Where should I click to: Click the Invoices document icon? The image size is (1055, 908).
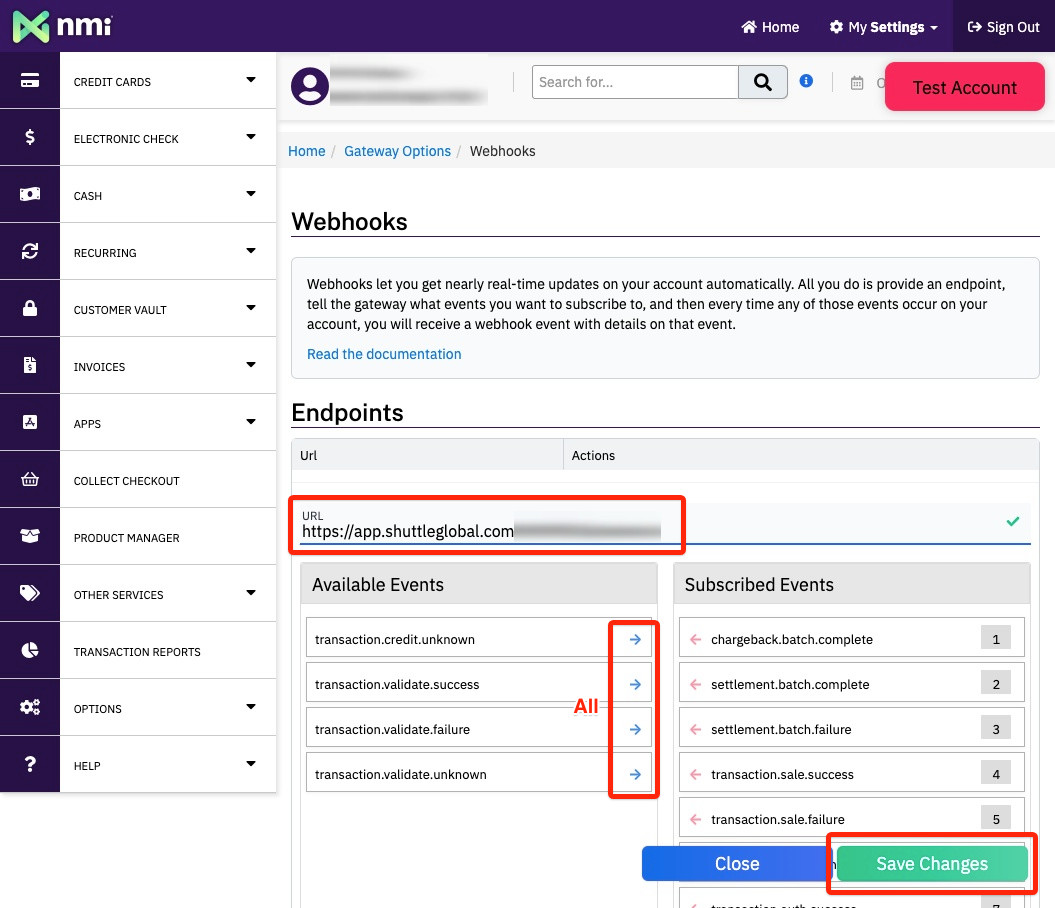[x=30, y=365]
